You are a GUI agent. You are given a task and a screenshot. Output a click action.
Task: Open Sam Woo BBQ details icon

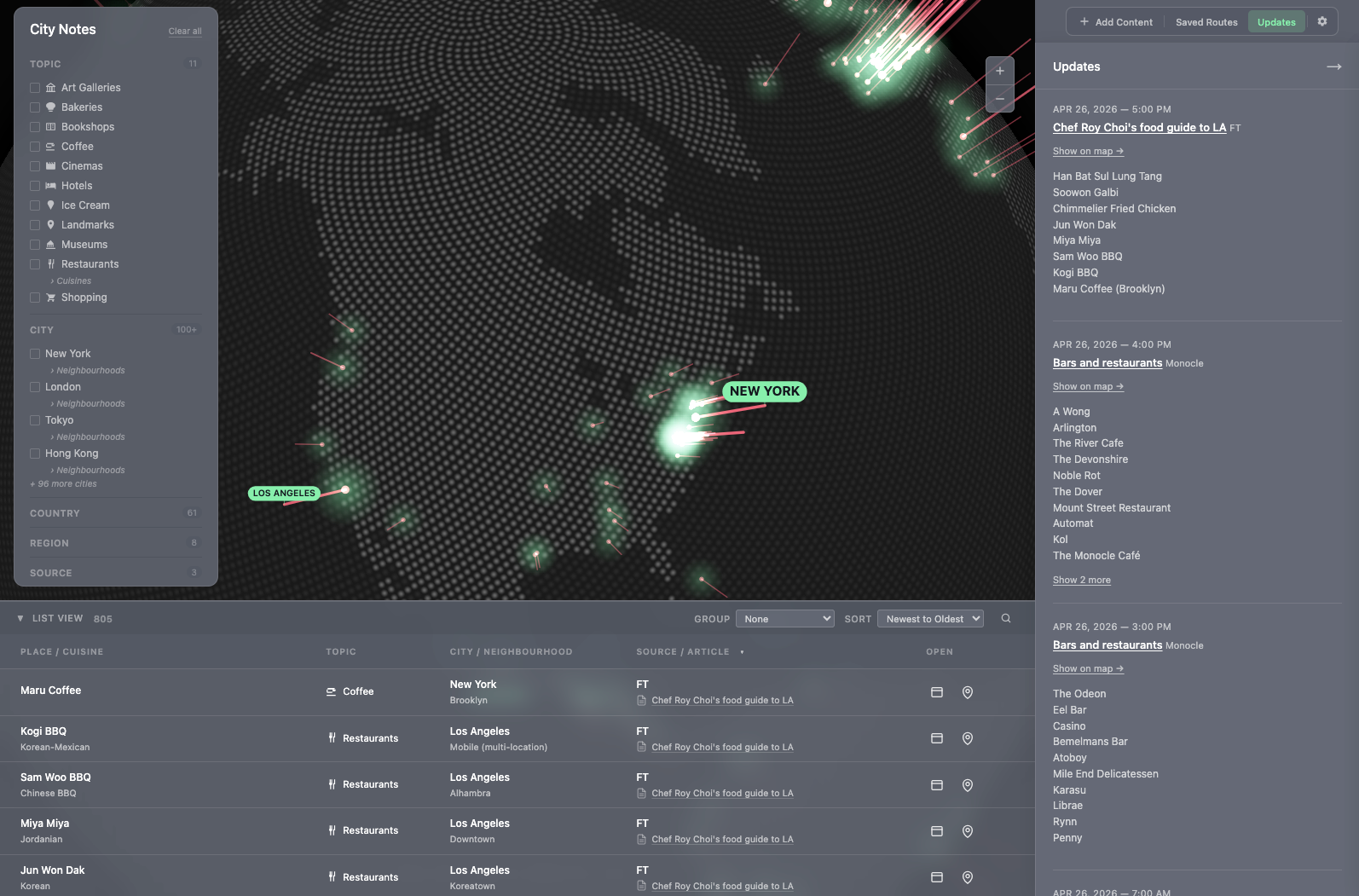click(937, 785)
